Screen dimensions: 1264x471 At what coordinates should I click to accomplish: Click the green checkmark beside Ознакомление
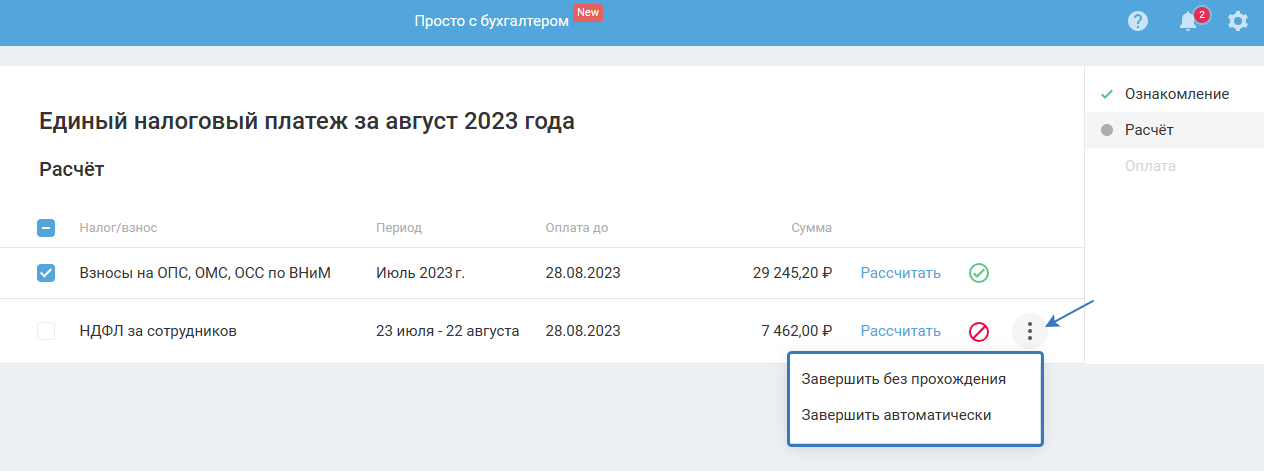(x=1106, y=94)
